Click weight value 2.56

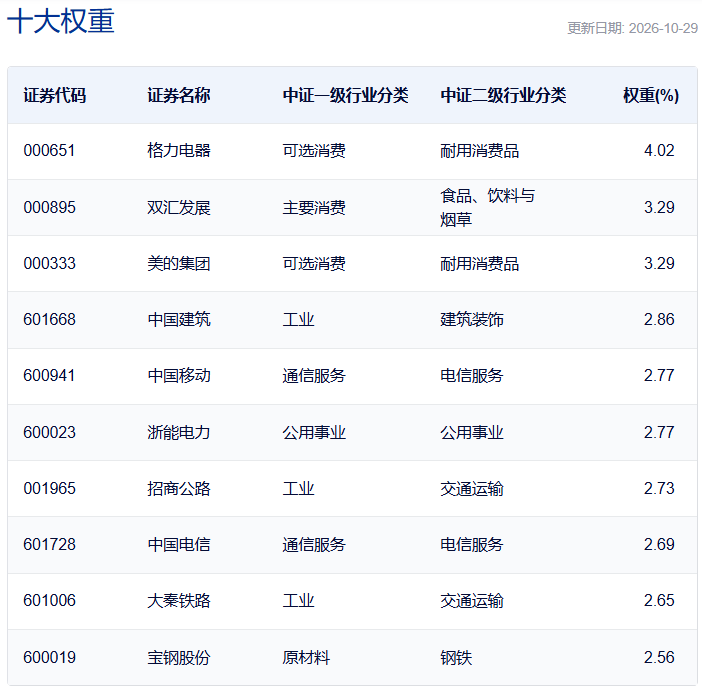pos(659,657)
